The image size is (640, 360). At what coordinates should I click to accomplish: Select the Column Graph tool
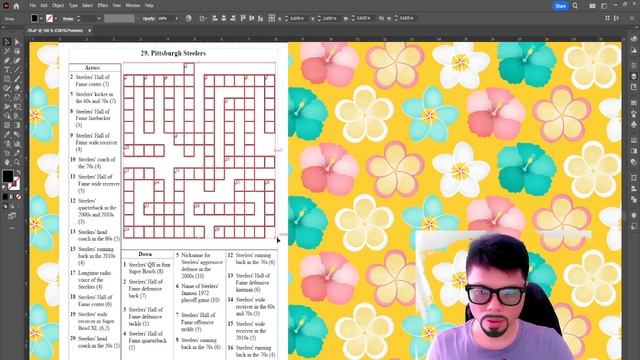click(x=17, y=144)
